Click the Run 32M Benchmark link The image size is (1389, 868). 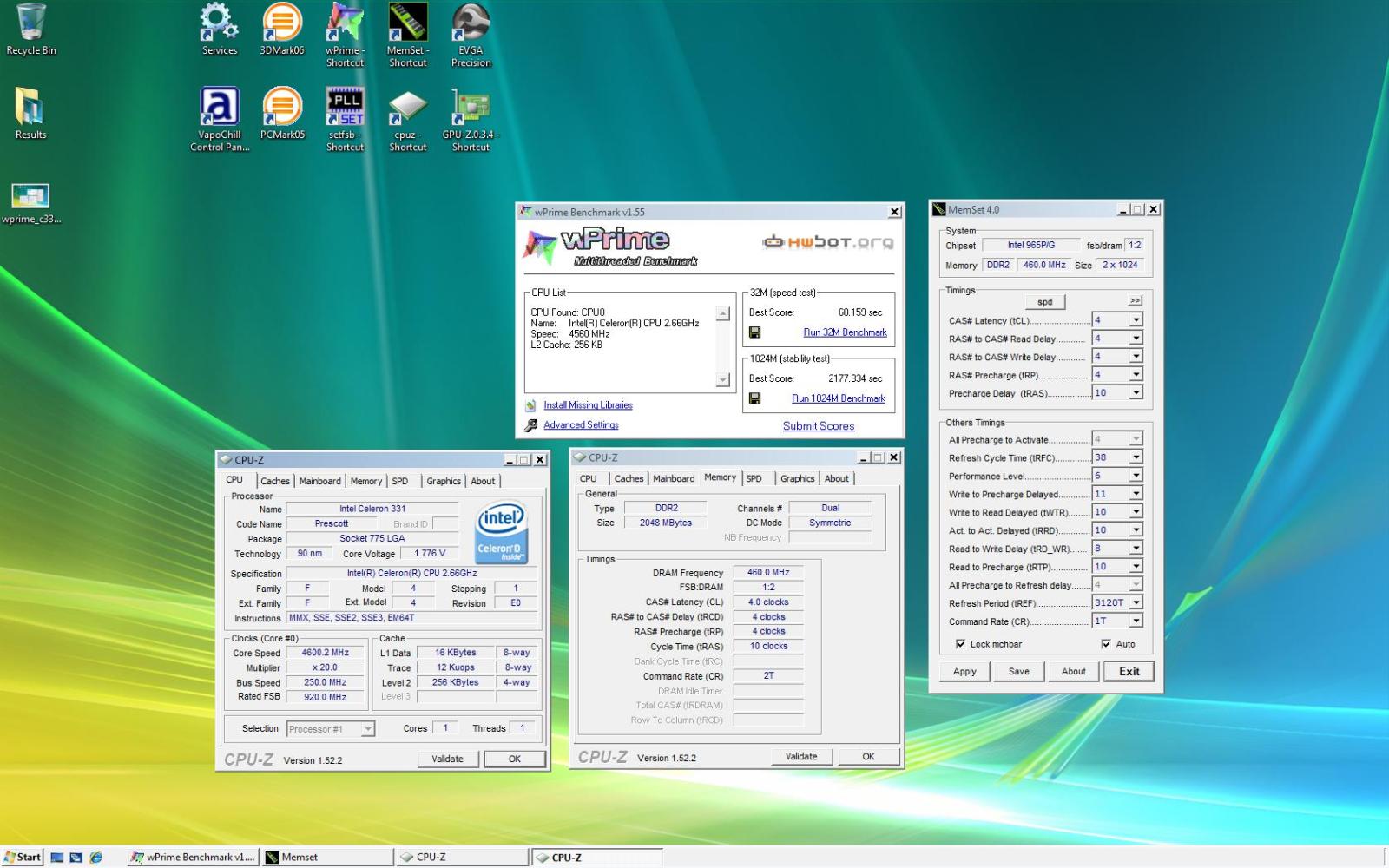(x=845, y=332)
